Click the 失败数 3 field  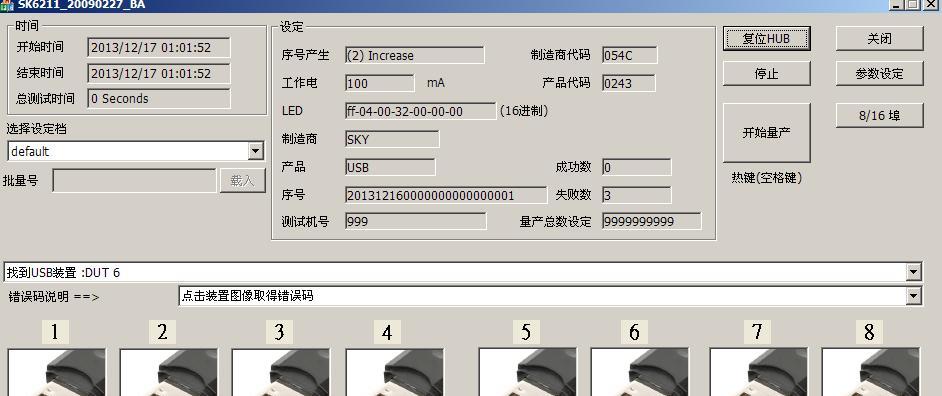tap(636, 195)
